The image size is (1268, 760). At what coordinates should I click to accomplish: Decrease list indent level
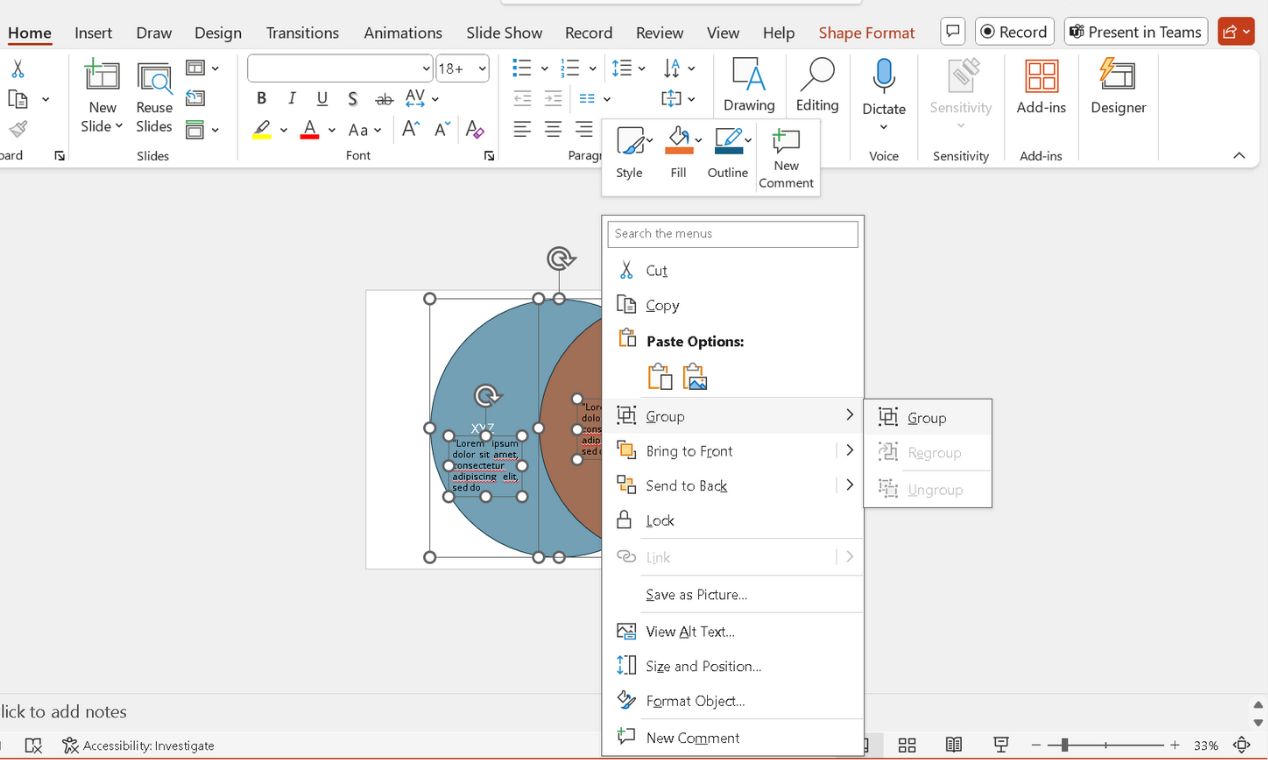522,99
